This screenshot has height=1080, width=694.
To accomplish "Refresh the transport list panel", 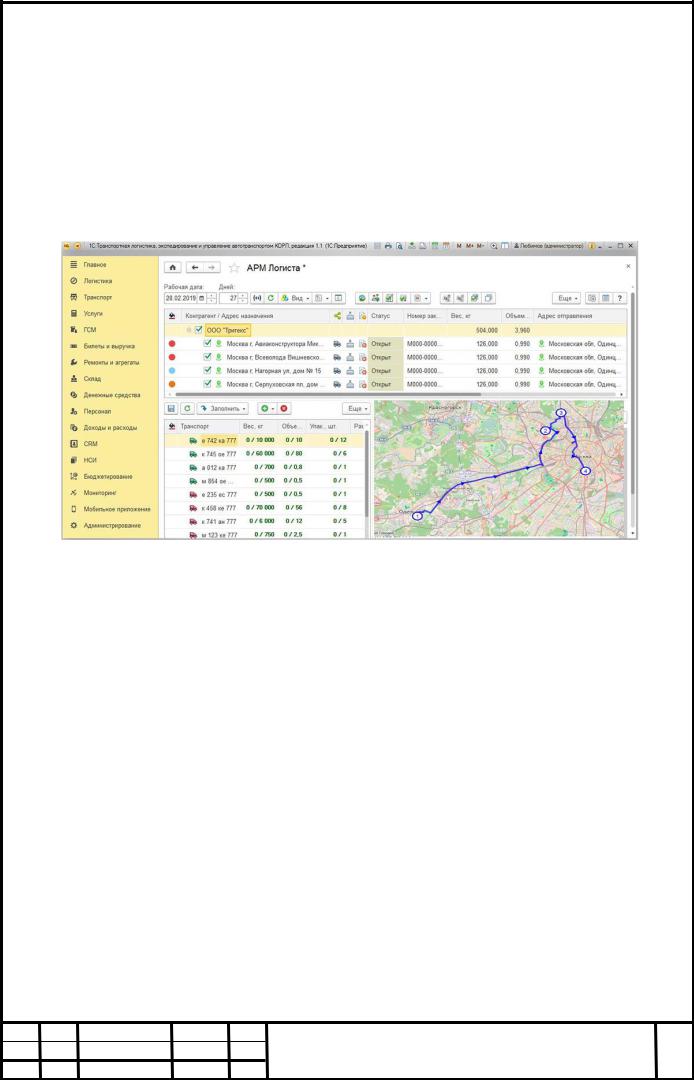I will [187, 408].
